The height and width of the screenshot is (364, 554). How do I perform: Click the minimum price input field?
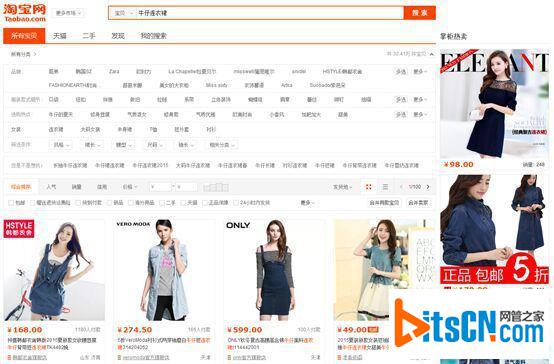point(161,187)
